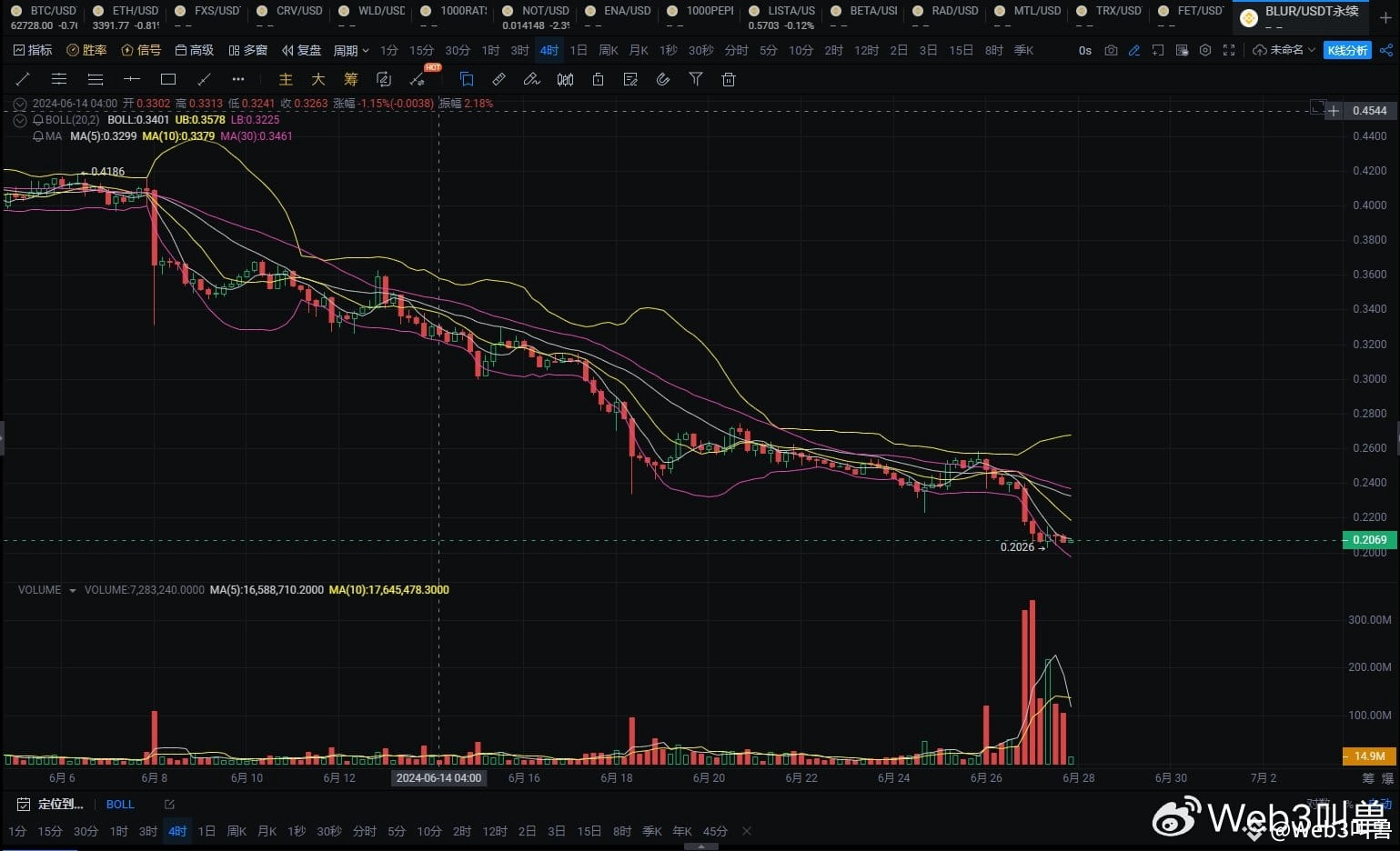Open chart settings hexagon icon
The width and height of the screenshot is (1400, 851).
click(1205, 50)
